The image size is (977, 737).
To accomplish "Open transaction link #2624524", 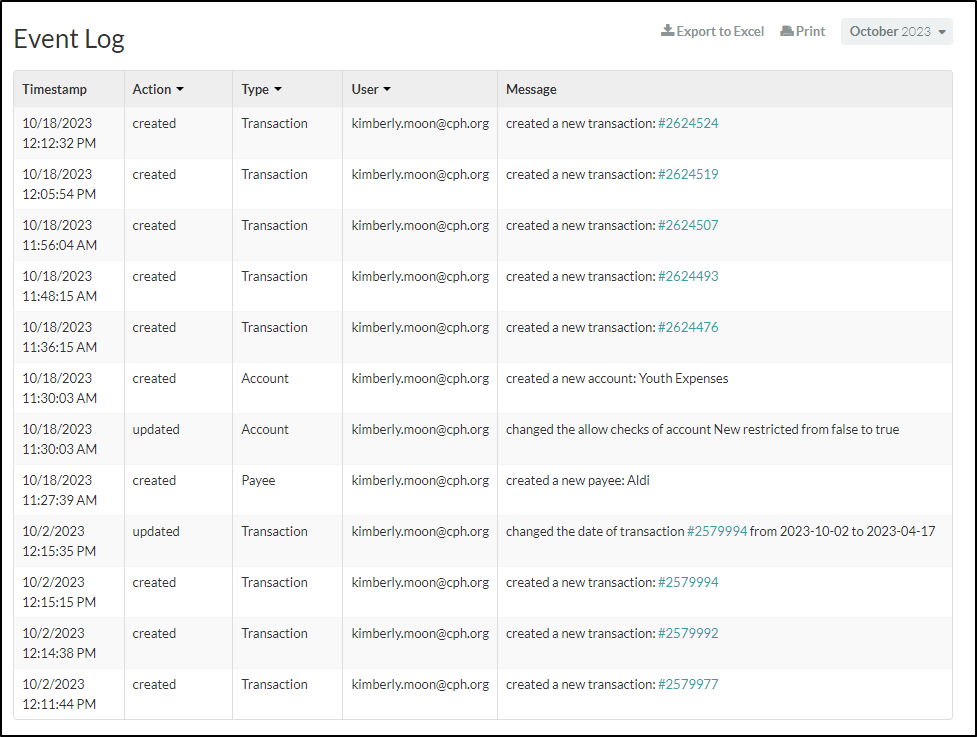I will click(688, 123).
